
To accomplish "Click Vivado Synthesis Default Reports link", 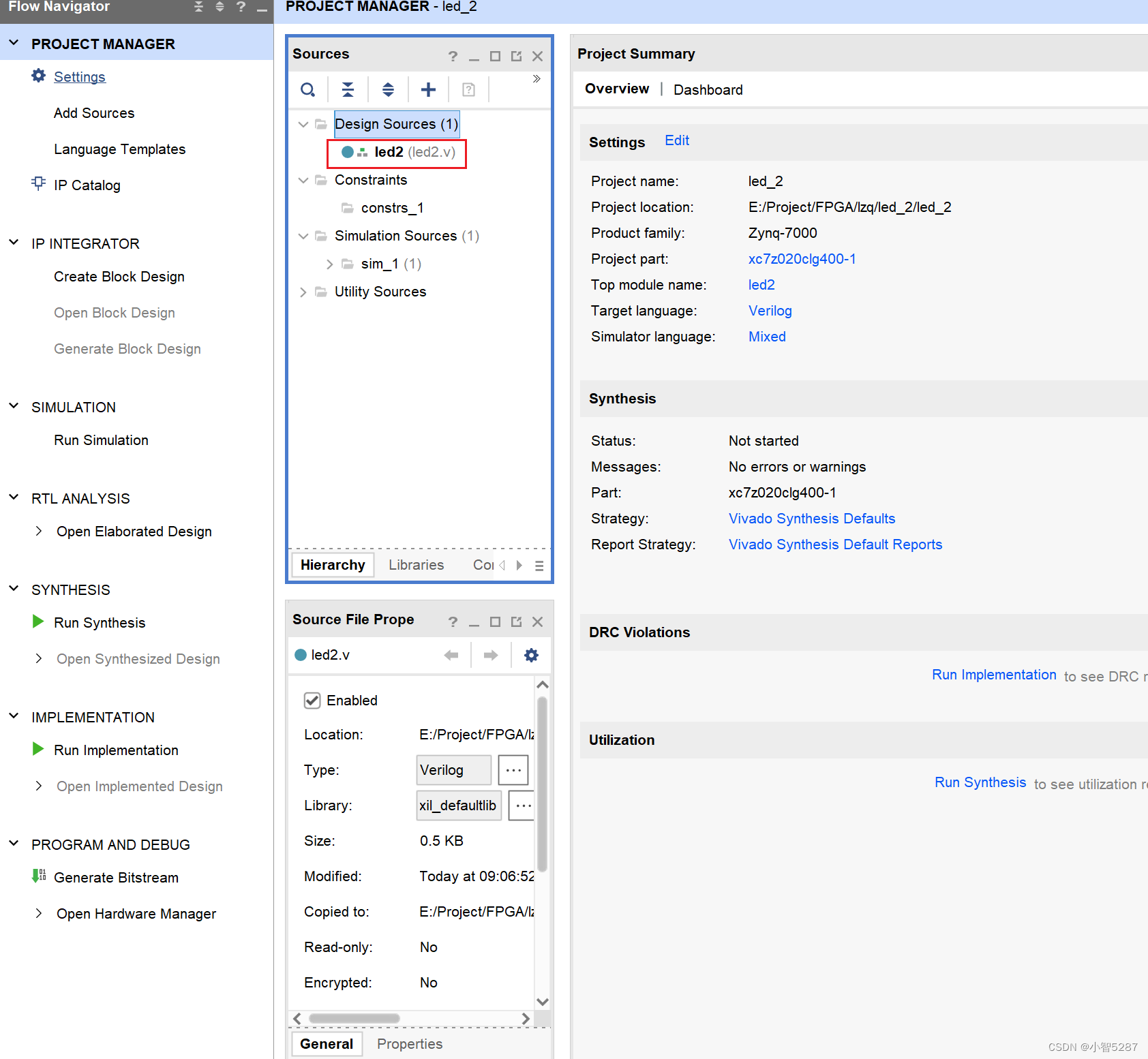I will tap(835, 544).
